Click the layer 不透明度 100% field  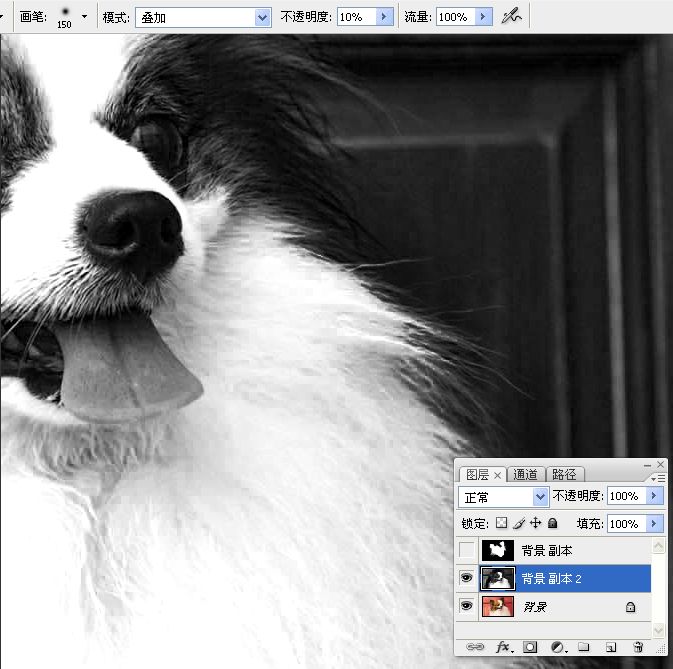pyautogui.click(x=627, y=496)
